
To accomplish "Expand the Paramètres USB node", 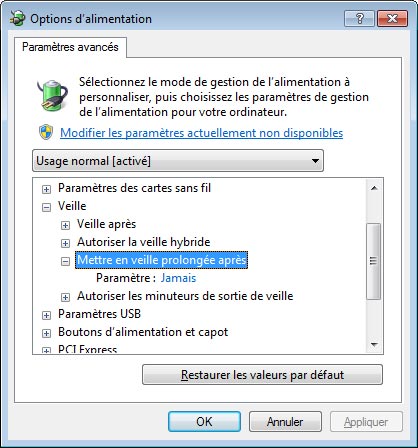I will (x=46, y=315).
